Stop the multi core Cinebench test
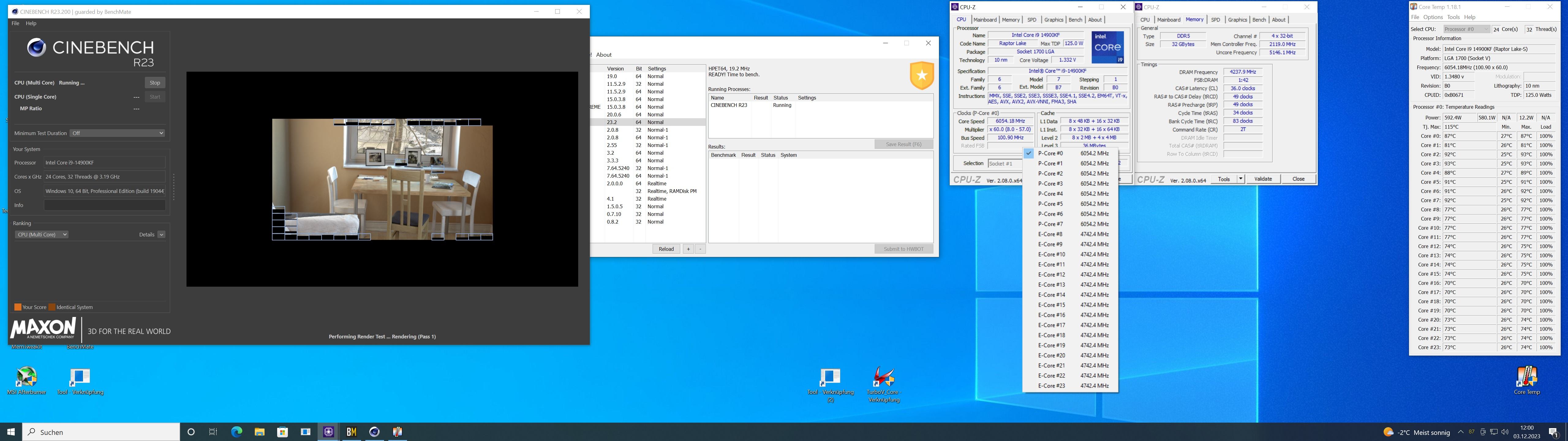Viewport: 1568px width, 441px height. click(155, 83)
